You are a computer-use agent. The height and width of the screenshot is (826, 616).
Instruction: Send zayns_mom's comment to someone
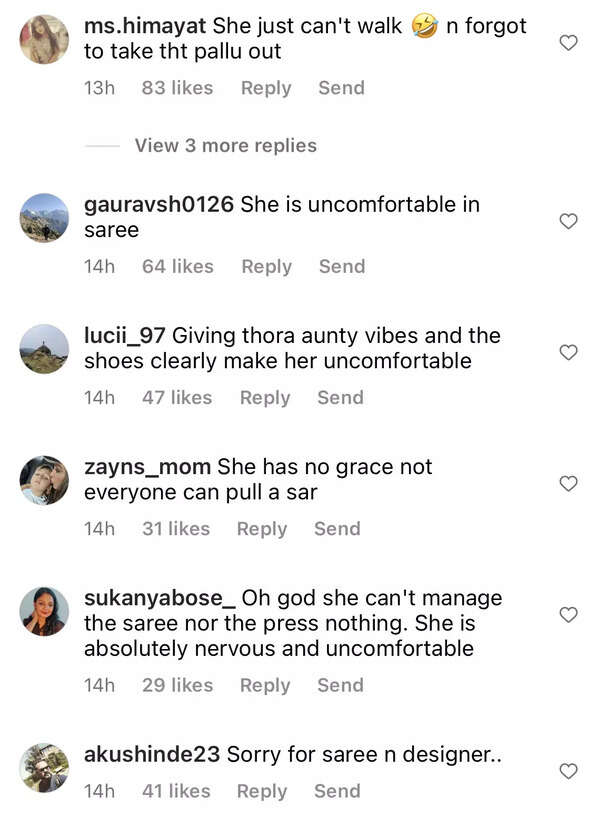337,529
